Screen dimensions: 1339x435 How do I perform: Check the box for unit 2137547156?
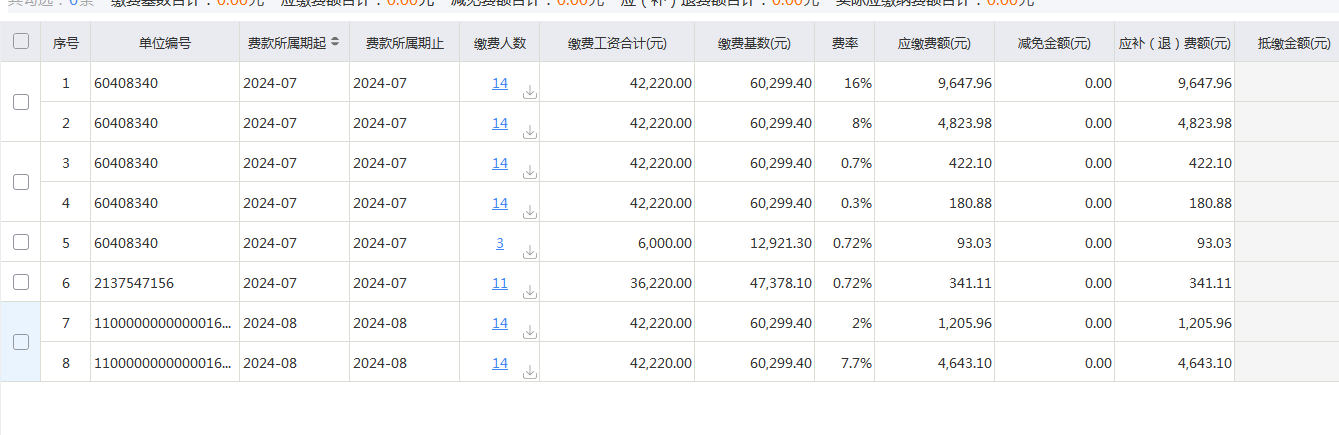20,282
